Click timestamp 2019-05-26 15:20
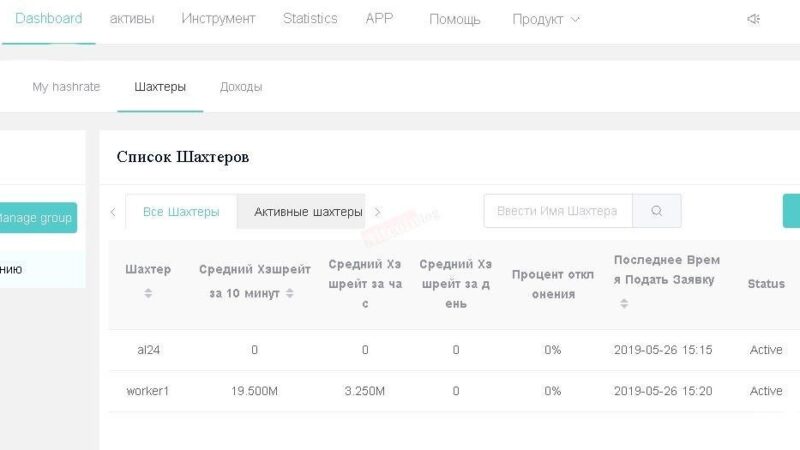The width and height of the screenshot is (800, 450). coord(663,391)
